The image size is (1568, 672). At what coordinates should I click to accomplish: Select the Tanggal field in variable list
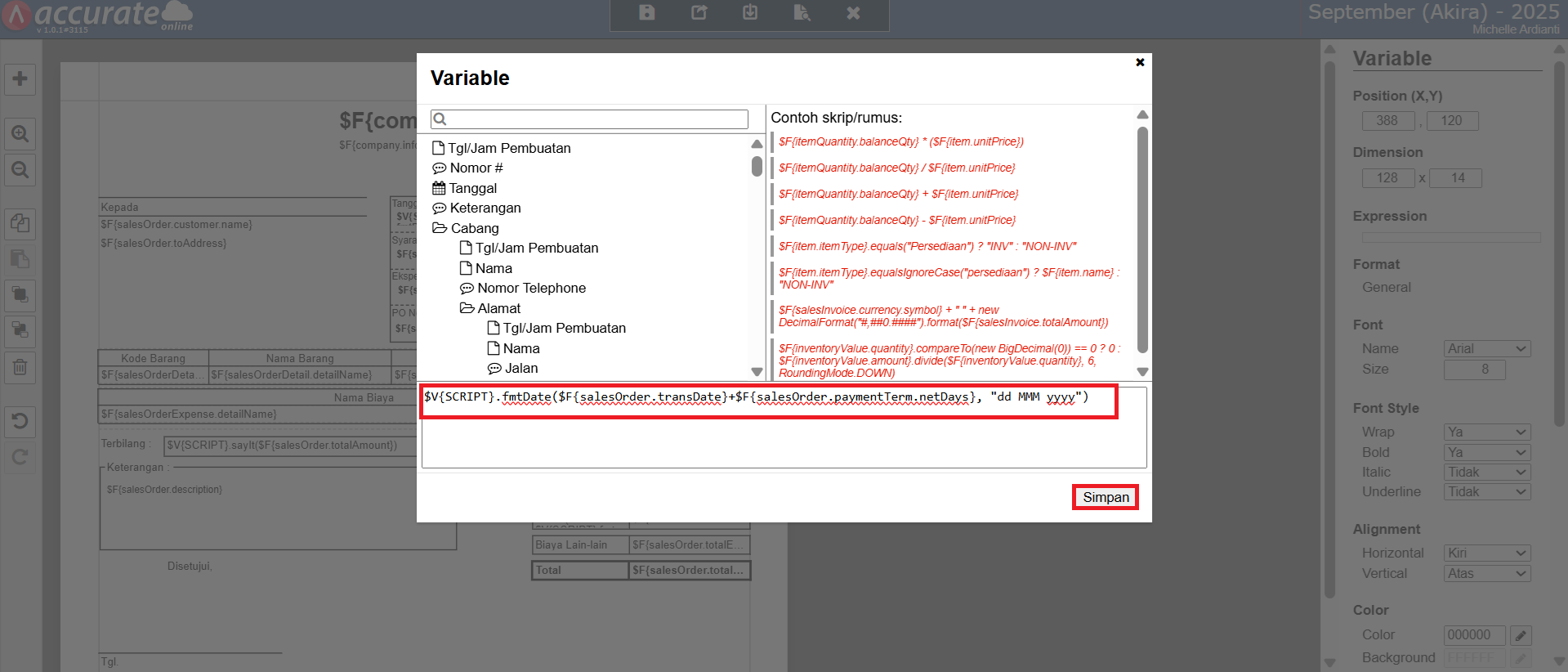pyautogui.click(x=472, y=188)
